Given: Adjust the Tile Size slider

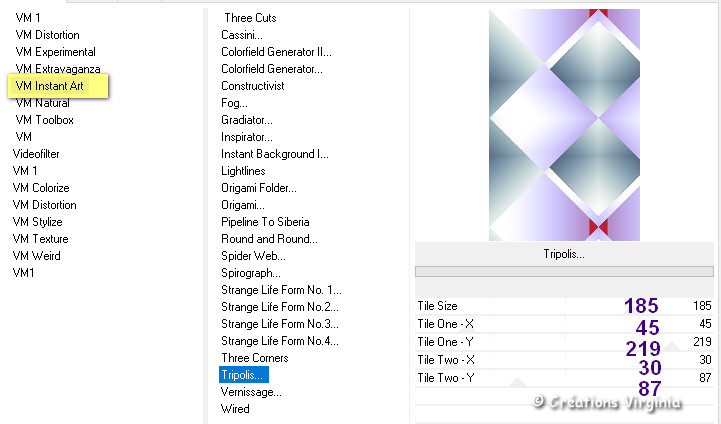Looking at the screenshot, I should click(x=564, y=306).
